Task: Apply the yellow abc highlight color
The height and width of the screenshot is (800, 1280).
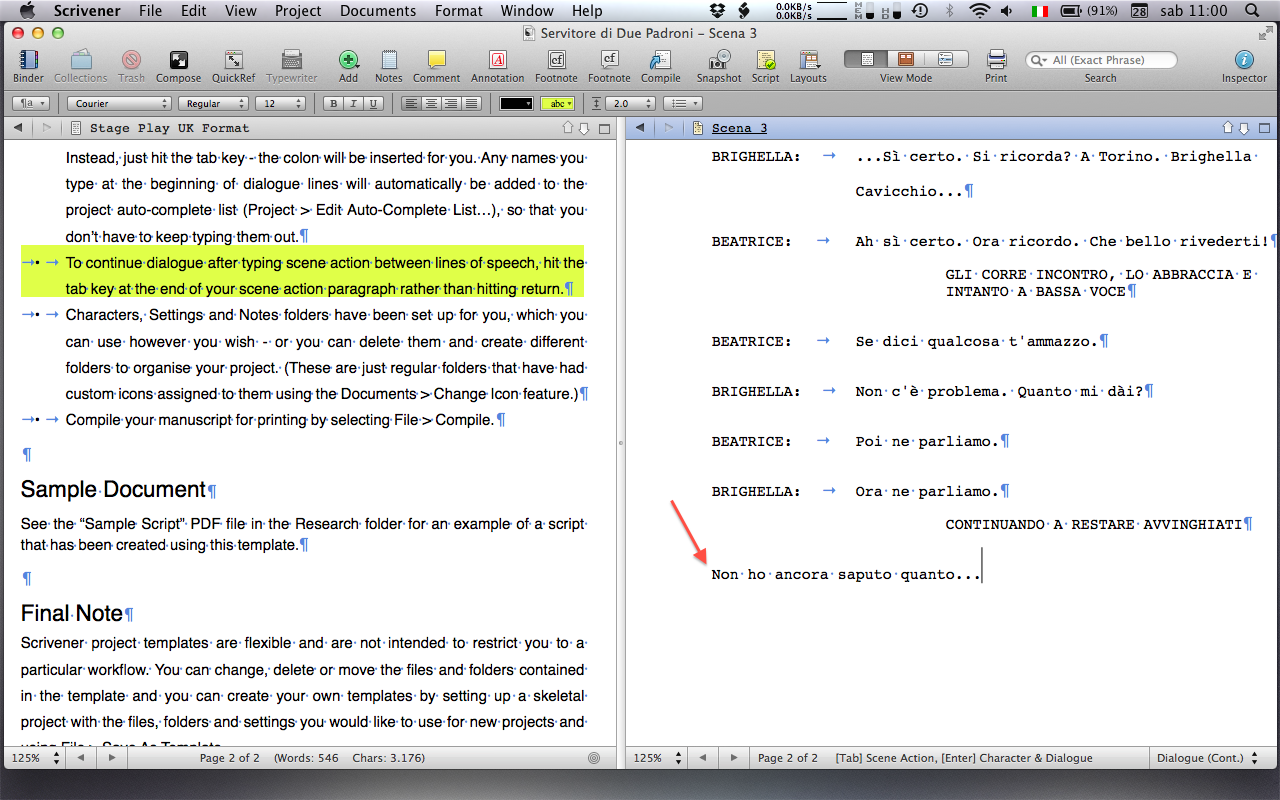Action: point(557,103)
